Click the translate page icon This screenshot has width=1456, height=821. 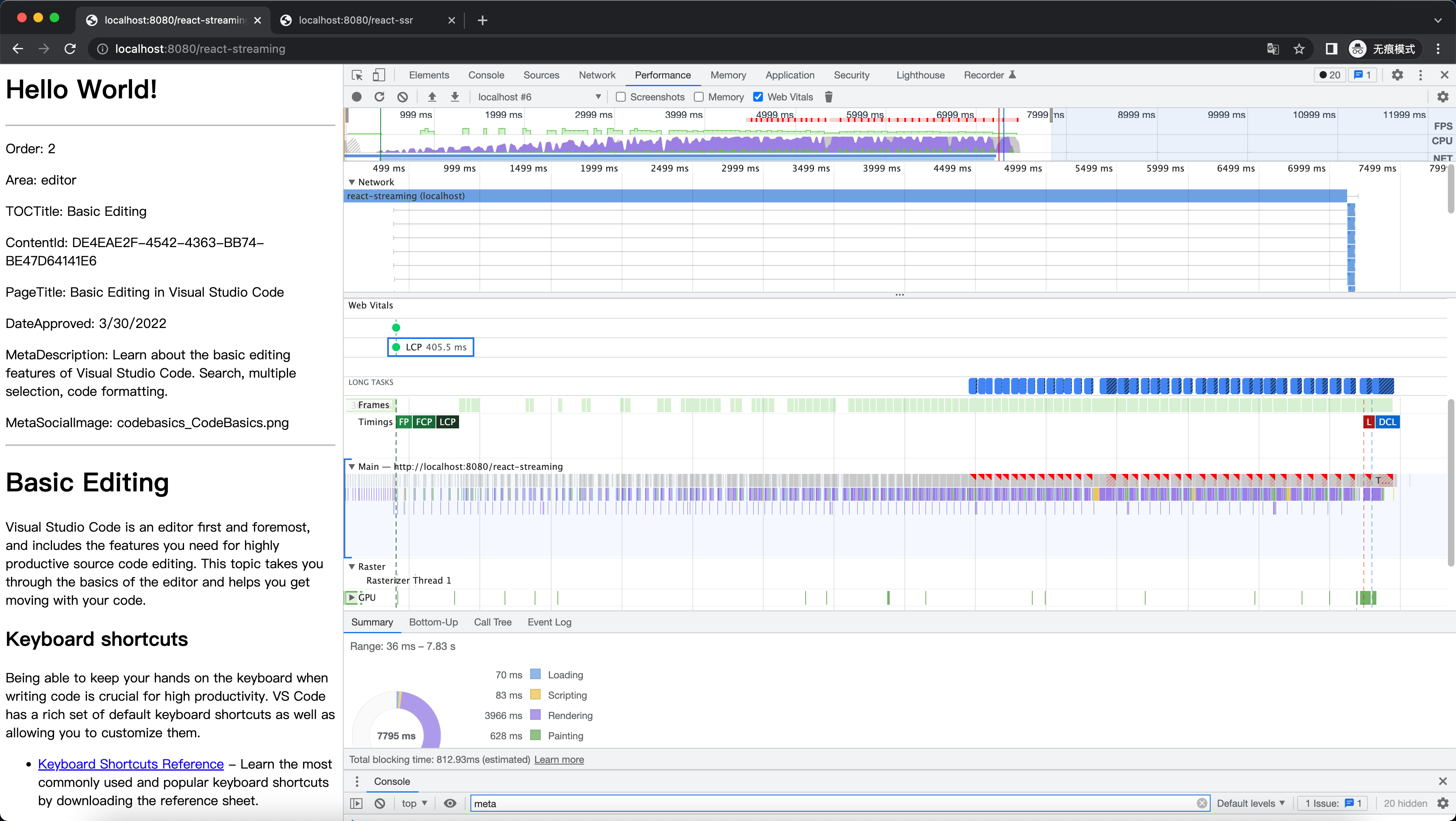pos(1272,49)
